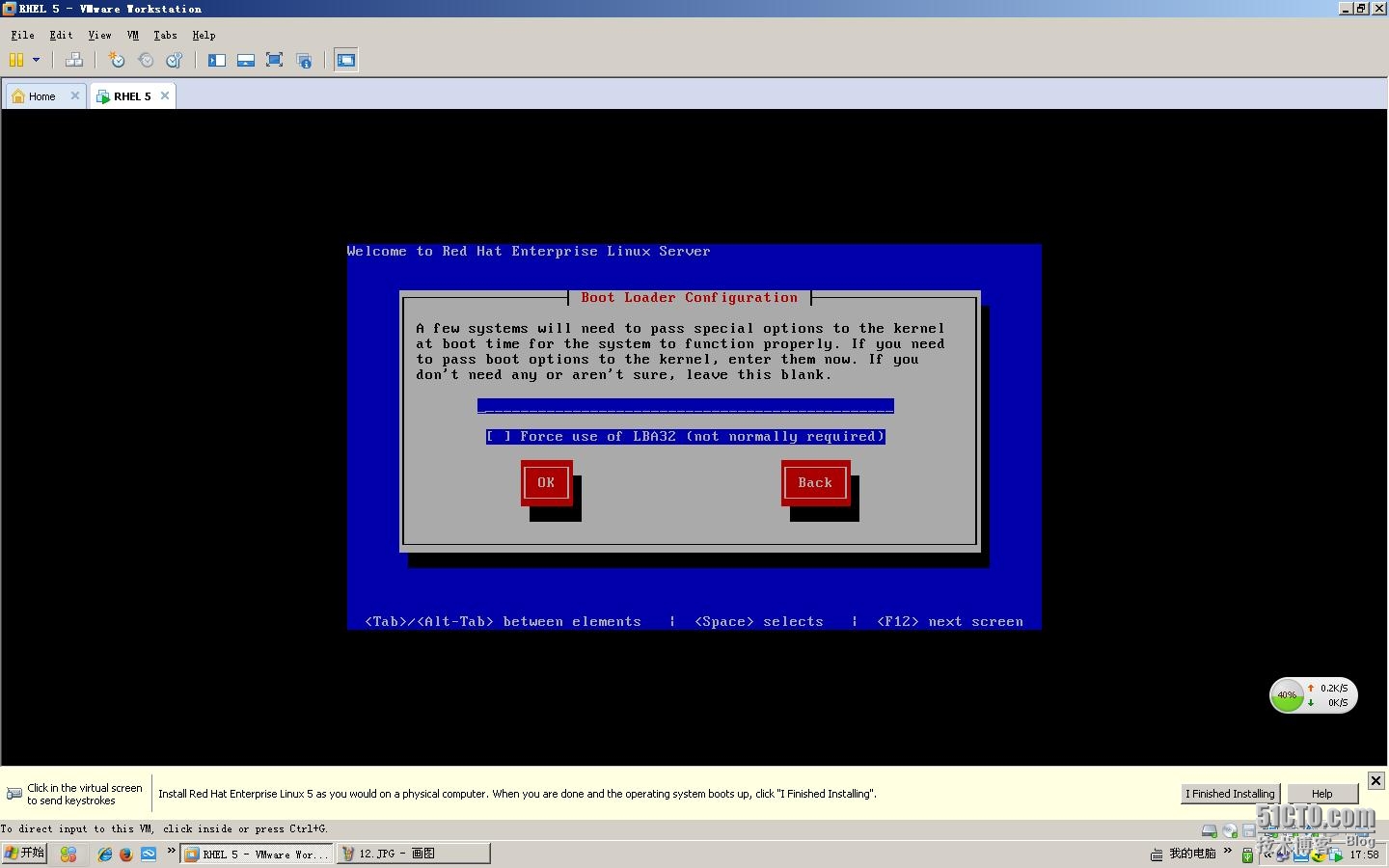This screenshot has width=1389, height=868.
Task: Close the RHEL 5 tab
Action: tap(165, 95)
